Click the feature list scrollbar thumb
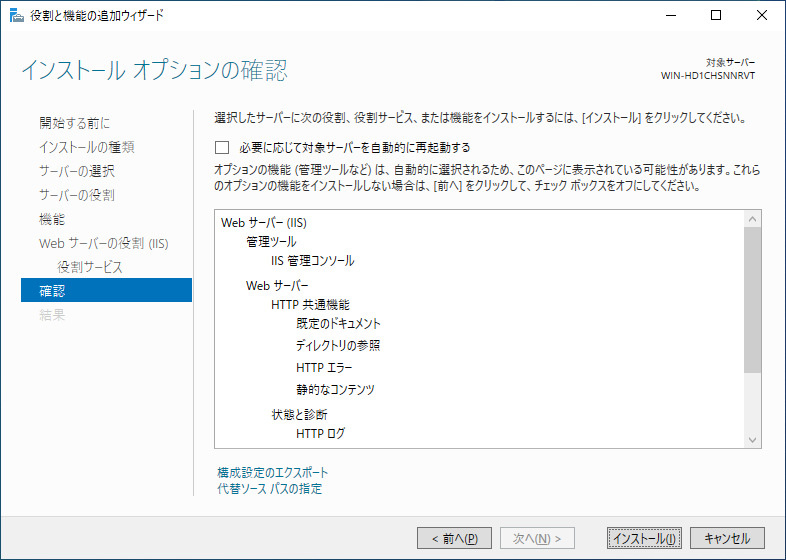The height and width of the screenshot is (560, 786). (752, 300)
